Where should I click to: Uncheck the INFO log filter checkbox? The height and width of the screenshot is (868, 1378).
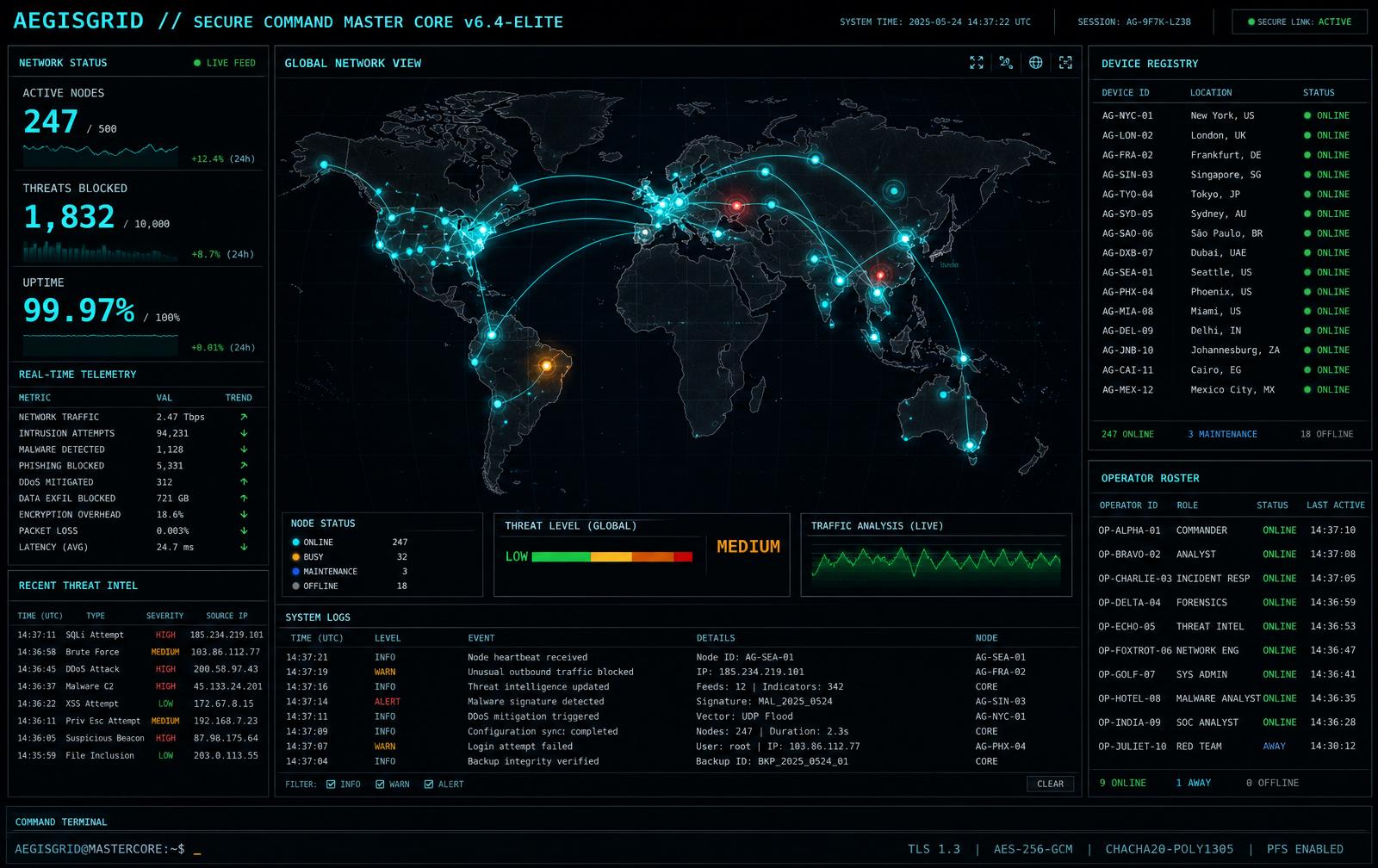(x=331, y=784)
